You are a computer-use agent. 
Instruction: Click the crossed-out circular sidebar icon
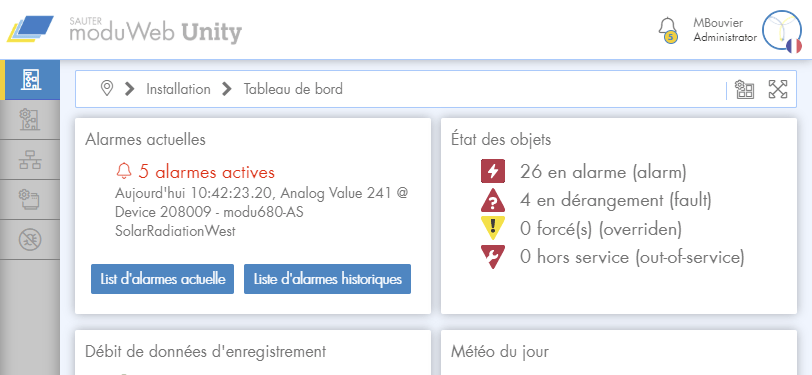[x=30, y=239]
